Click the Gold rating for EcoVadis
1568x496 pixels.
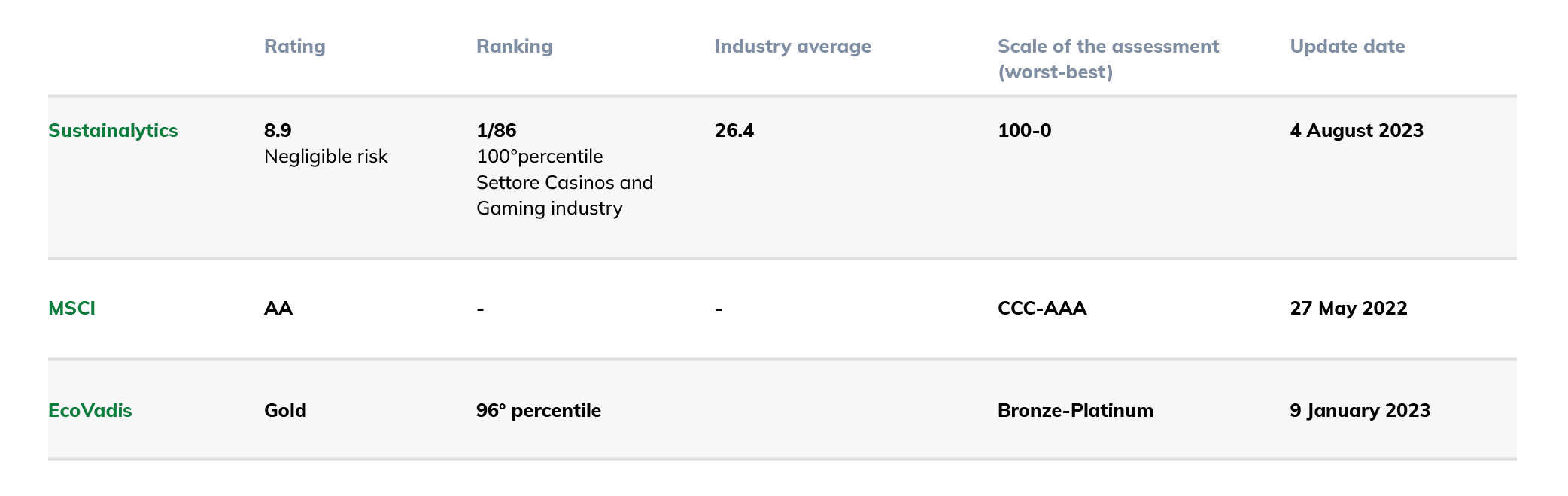tap(285, 411)
